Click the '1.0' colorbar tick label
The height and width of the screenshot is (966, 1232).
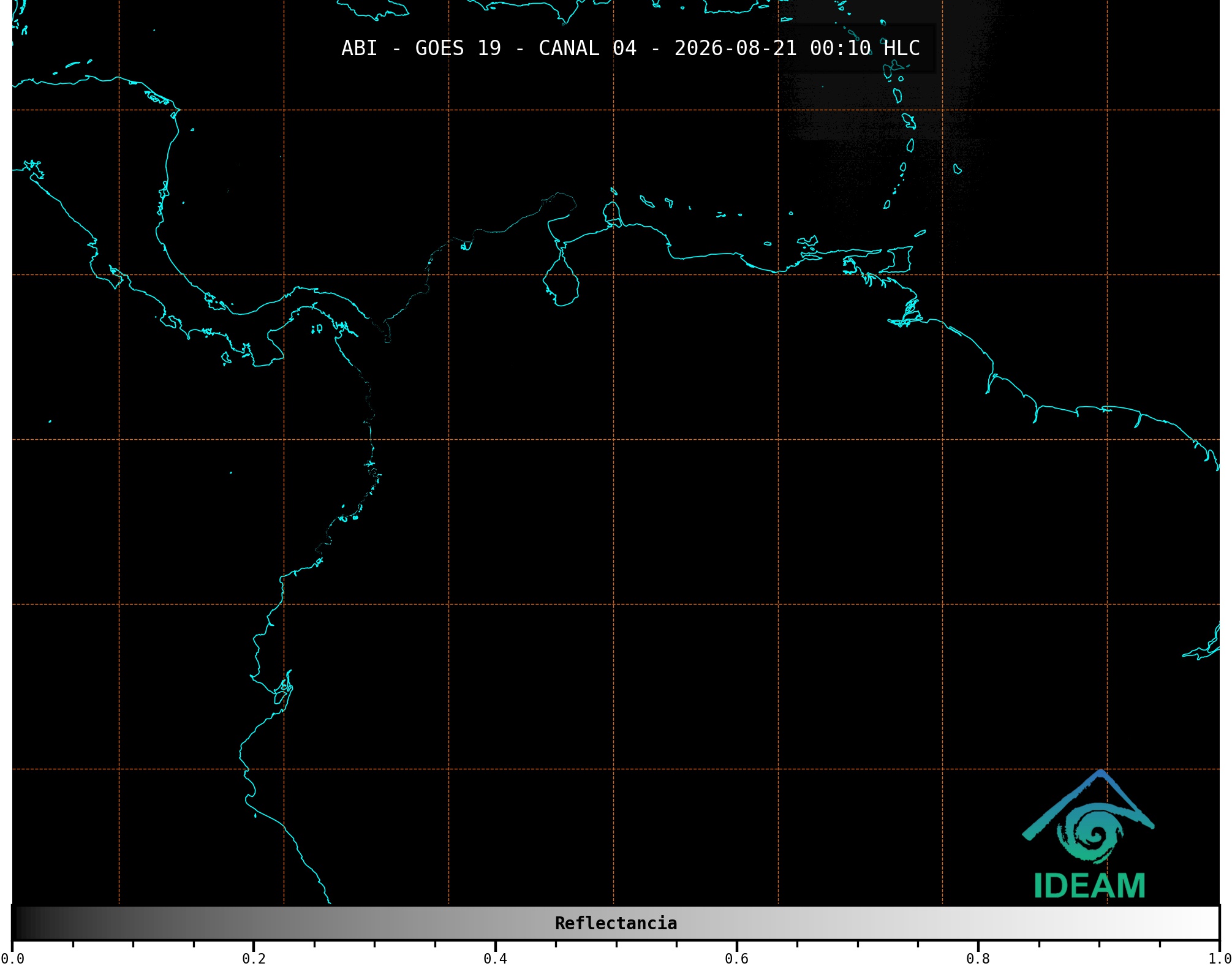pos(1219,959)
